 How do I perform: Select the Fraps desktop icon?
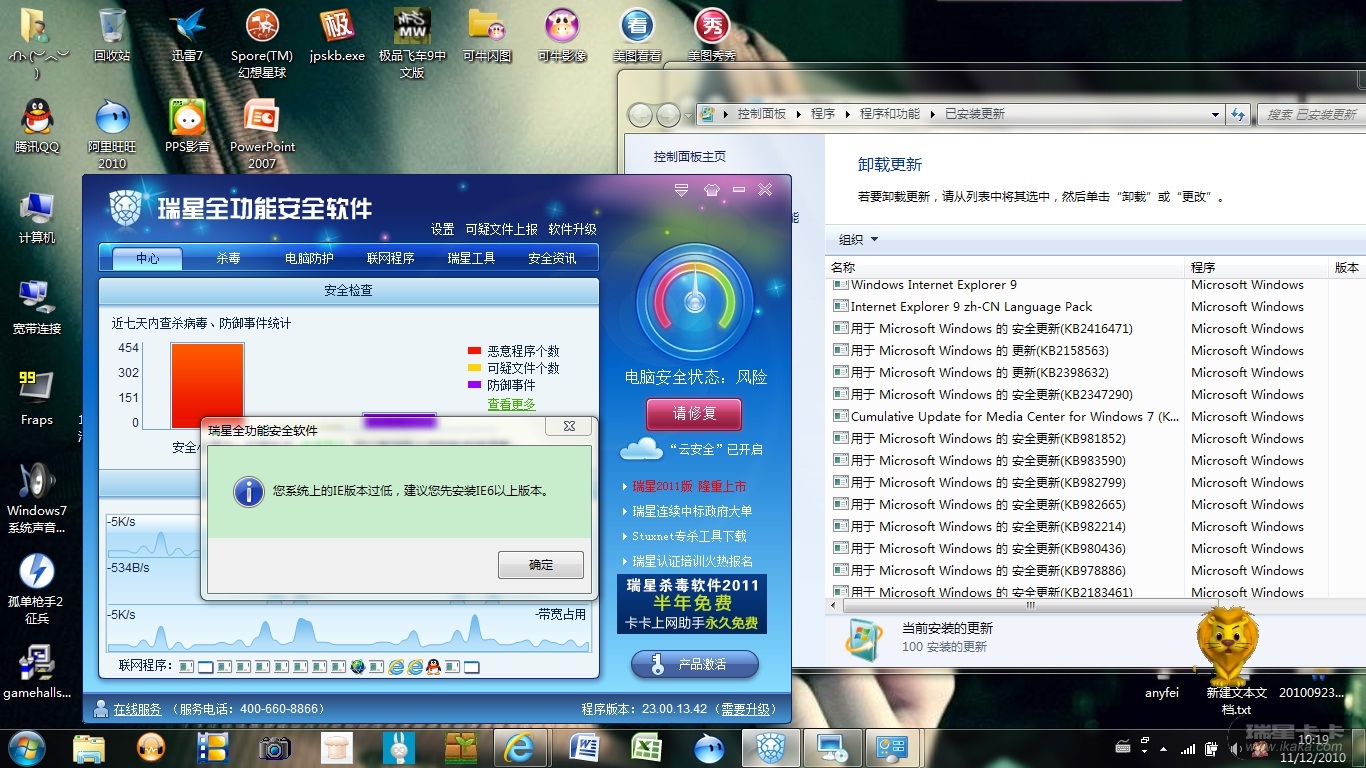[37, 398]
